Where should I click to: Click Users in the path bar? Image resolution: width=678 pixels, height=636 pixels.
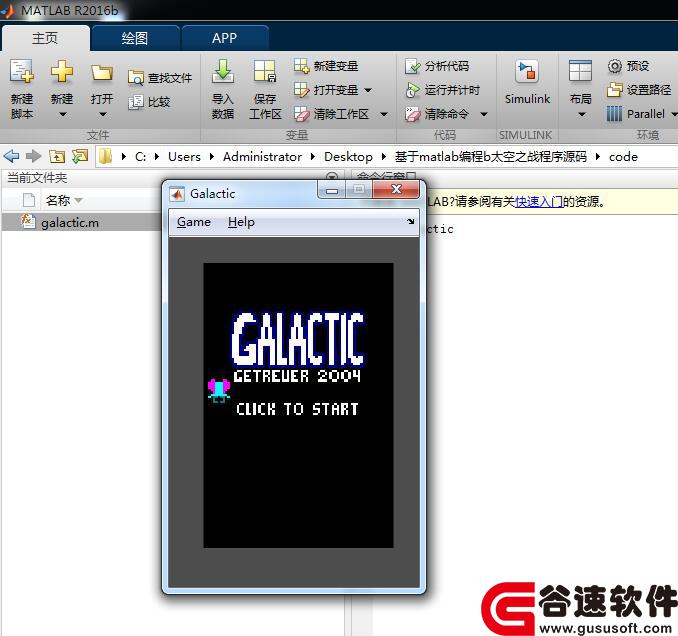click(184, 157)
